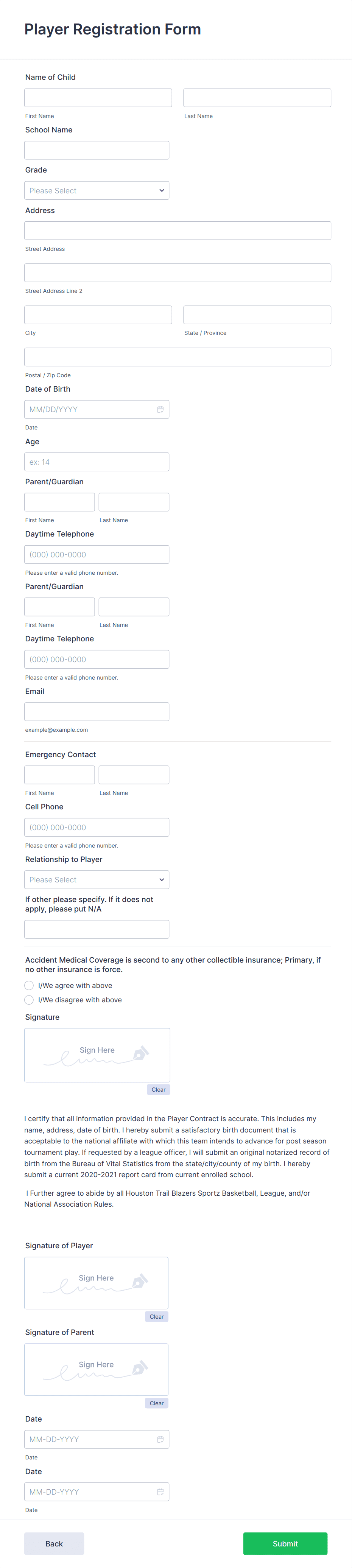Click into the School Name field

(x=96, y=150)
